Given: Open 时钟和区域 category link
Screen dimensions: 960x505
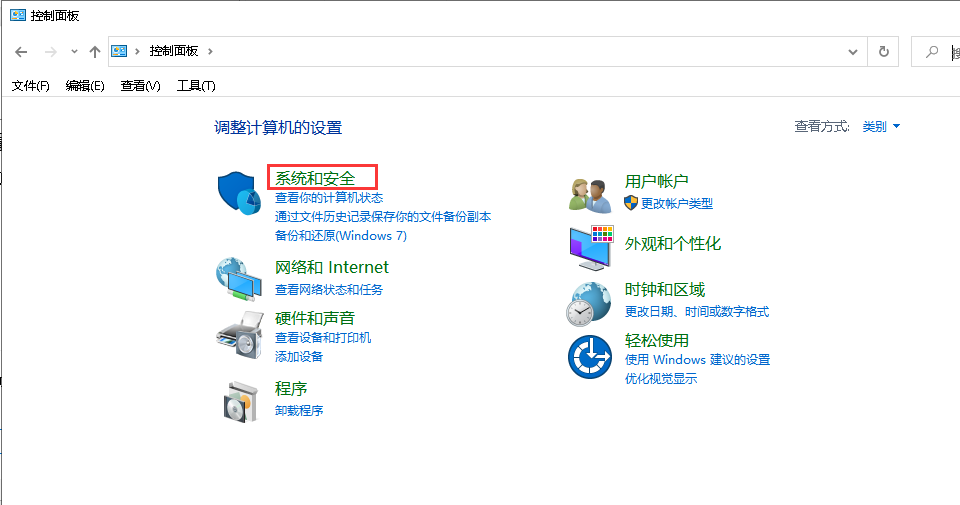Looking at the screenshot, I should coord(664,290).
